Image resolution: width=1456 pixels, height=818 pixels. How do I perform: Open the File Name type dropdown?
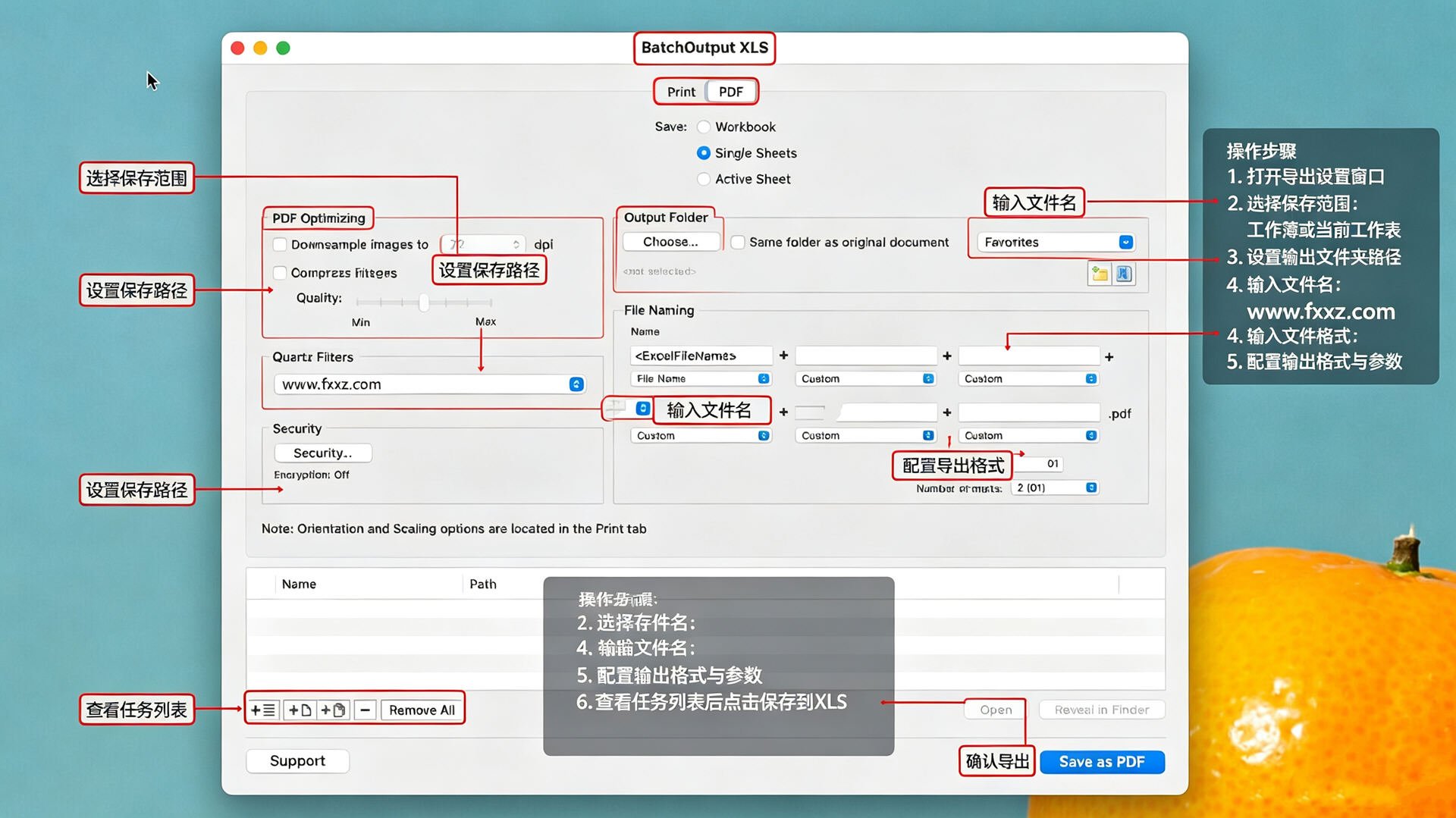tap(701, 378)
